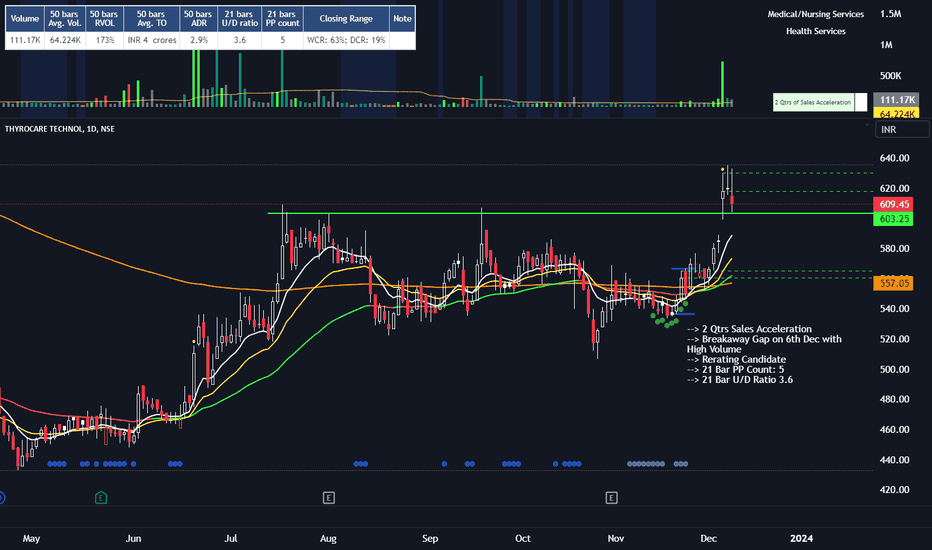This screenshot has height=550, width=932.
Task: Select the 2 Qtrs of Sales Acceleration label
Action: tap(813, 102)
